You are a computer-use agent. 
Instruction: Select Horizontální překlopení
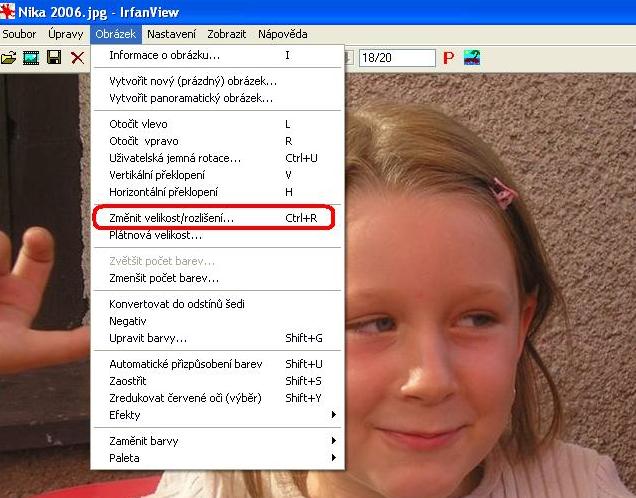217,192
